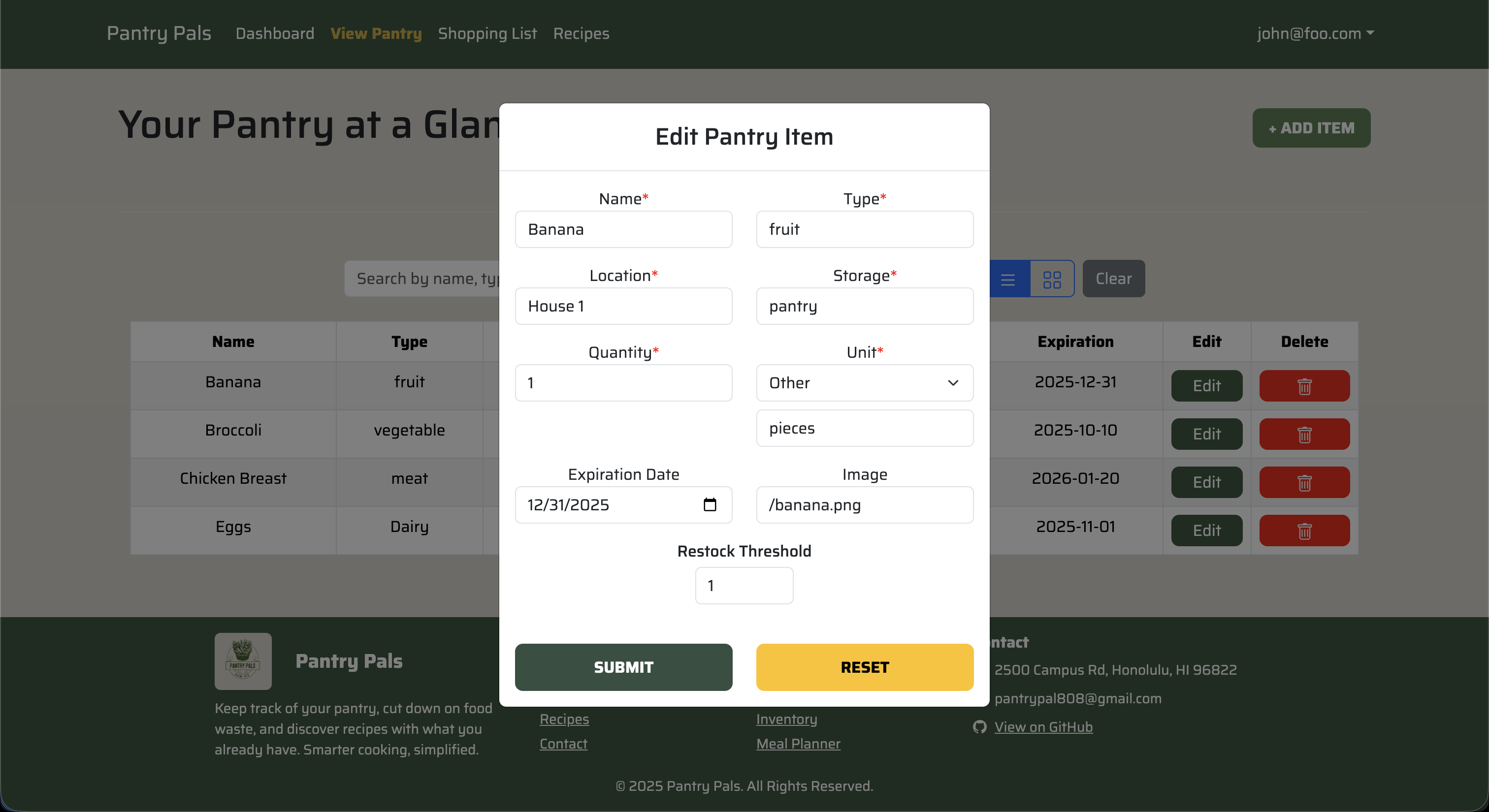Toggle the grid view layout
Viewport: 1489px width, 812px height.
(1051, 279)
